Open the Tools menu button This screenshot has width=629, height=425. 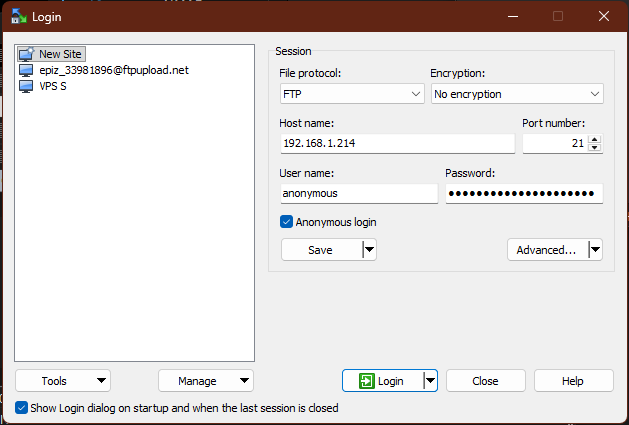click(63, 381)
